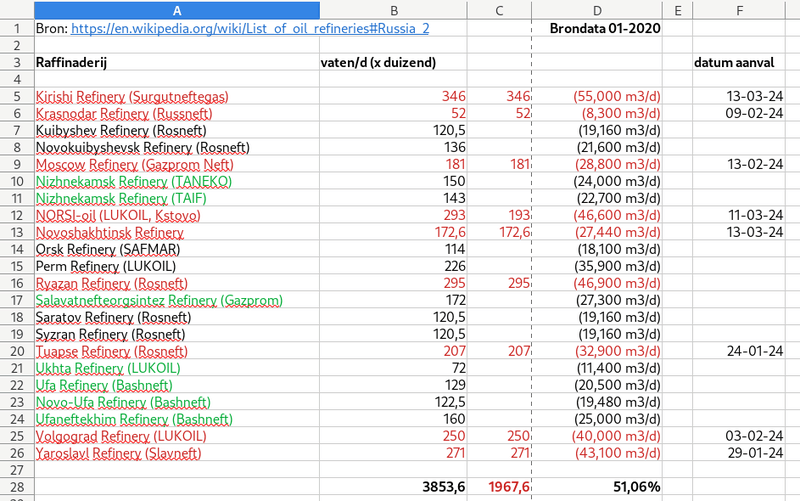The height and width of the screenshot is (501, 800).
Task: Select the Nizhnekamsk Refinery (TAIF) cell
Action: pyautogui.click(x=177, y=198)
